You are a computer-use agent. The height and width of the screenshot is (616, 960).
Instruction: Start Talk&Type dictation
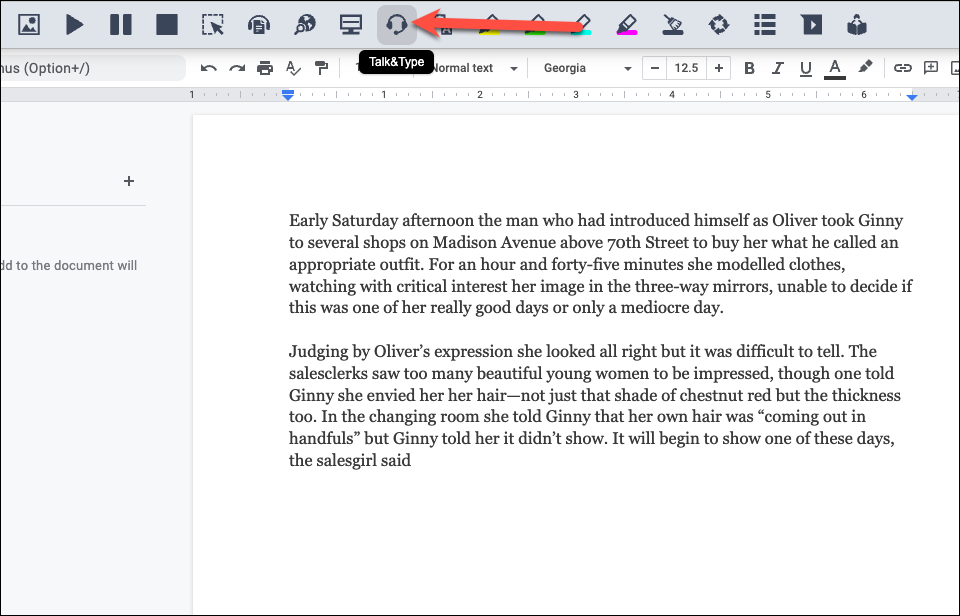(397, 25)
